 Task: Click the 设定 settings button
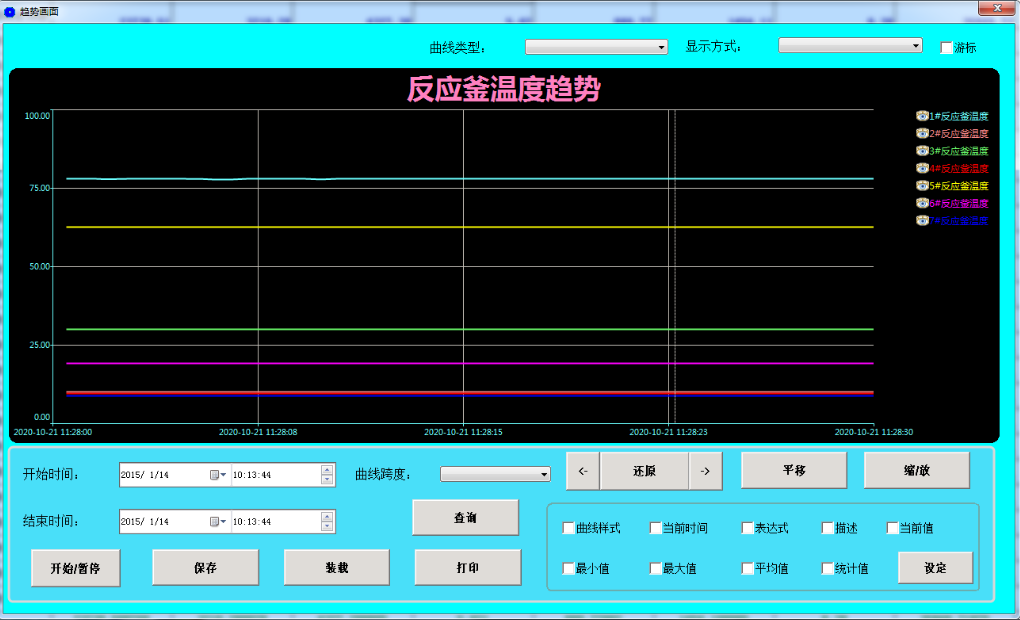tap(935, 568)
